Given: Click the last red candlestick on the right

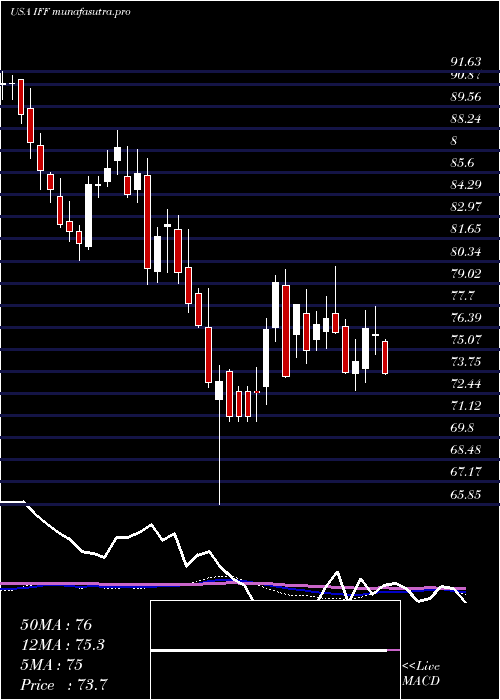Looking at the screenshot, I should click(385, 357).
